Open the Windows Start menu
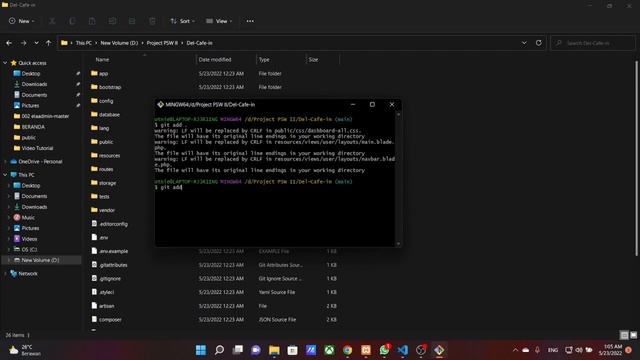 (x=201, y=350)
